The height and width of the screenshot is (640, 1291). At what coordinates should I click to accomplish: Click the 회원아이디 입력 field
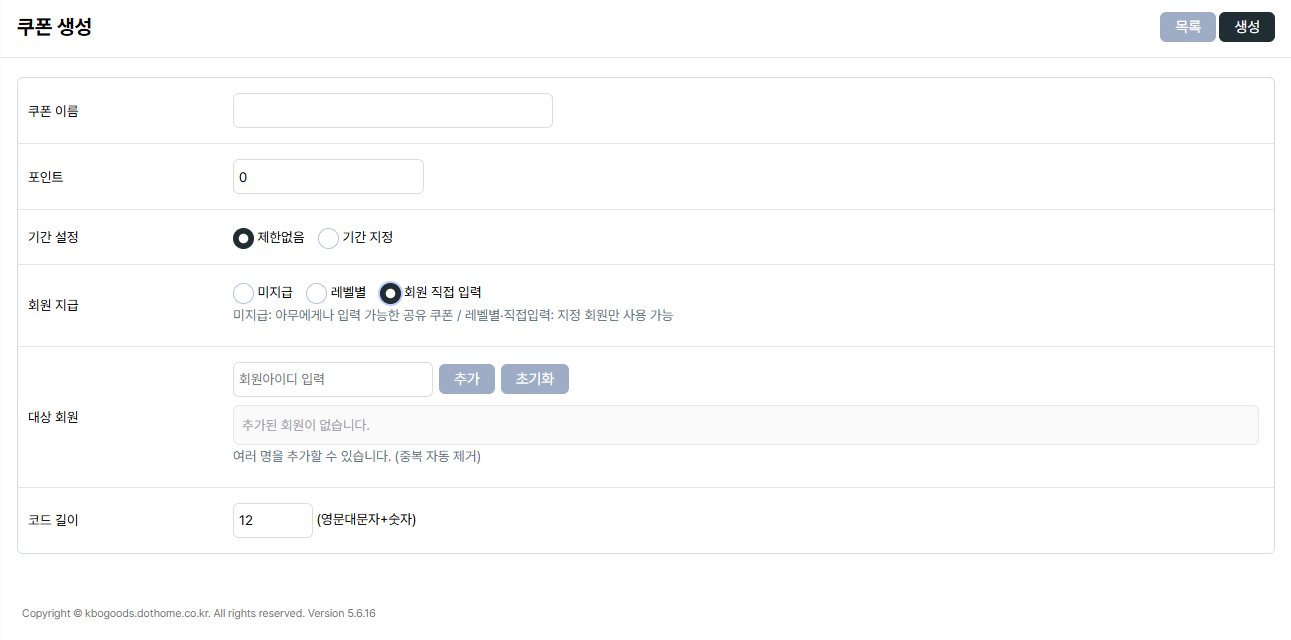click(333, 379)
